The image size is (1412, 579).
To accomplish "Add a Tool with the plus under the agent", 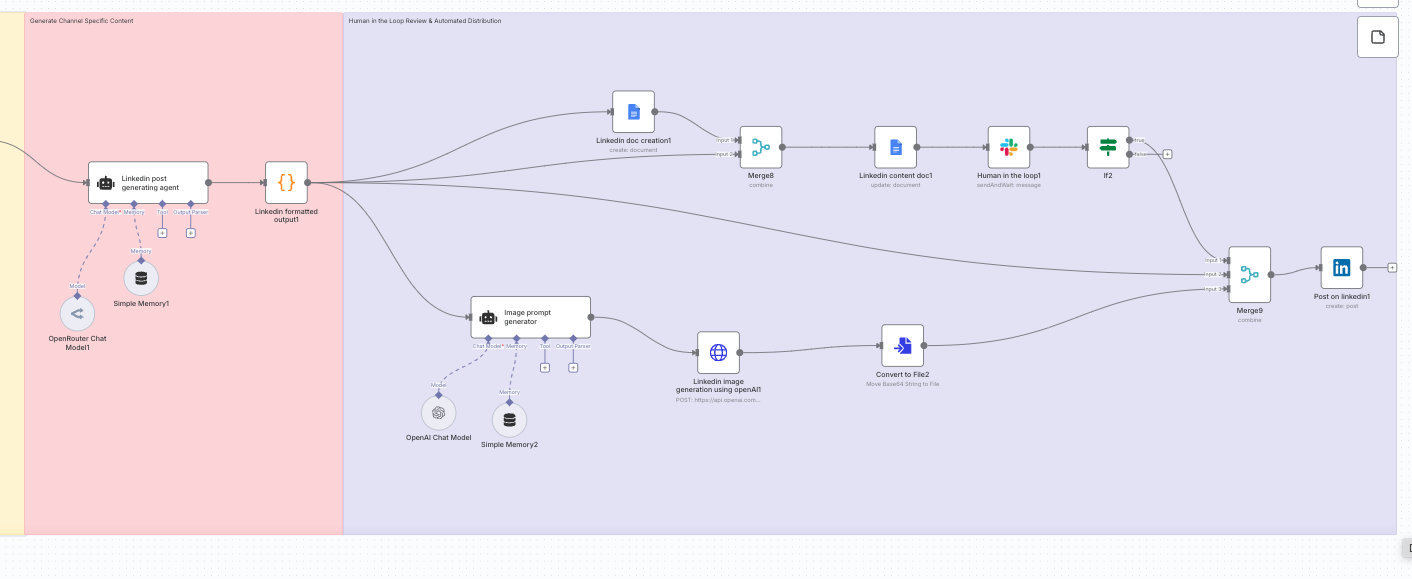I will [162, 232].
